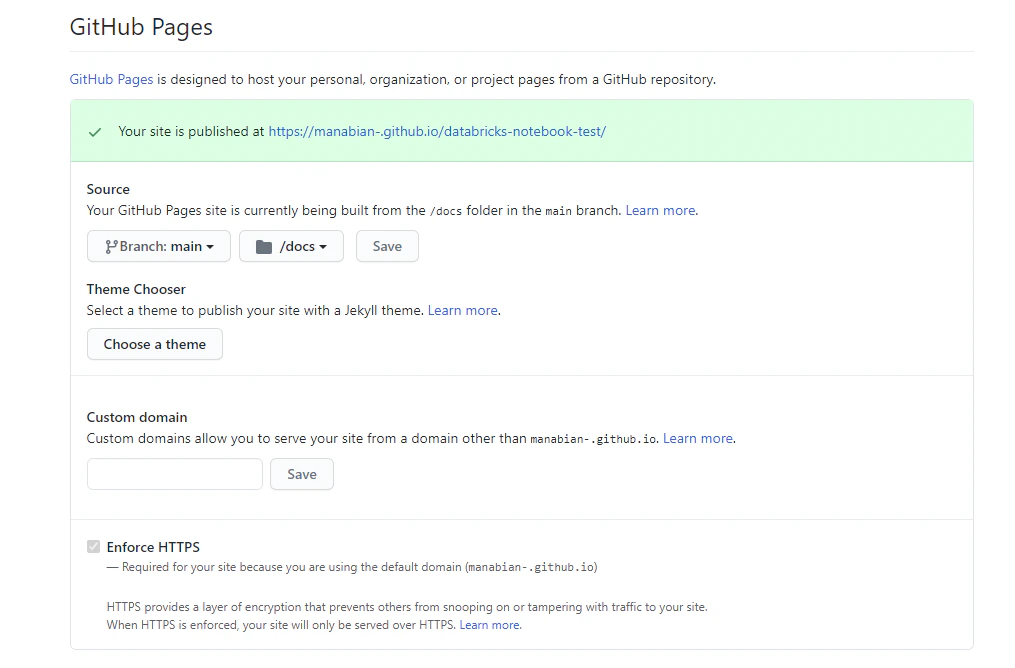Click Save button beside custom domain field
This screenshot has width=1015, height=668.
tap(302, 474)
